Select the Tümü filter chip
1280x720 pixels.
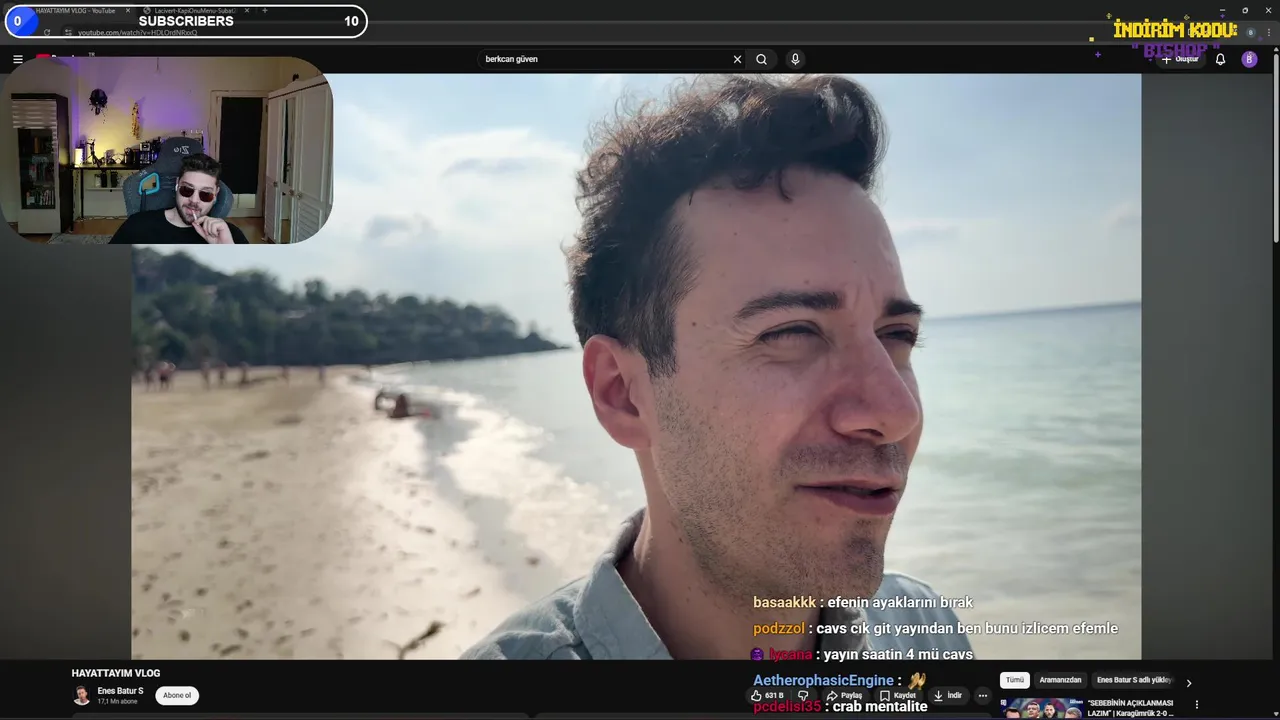tap(1015, 680)
